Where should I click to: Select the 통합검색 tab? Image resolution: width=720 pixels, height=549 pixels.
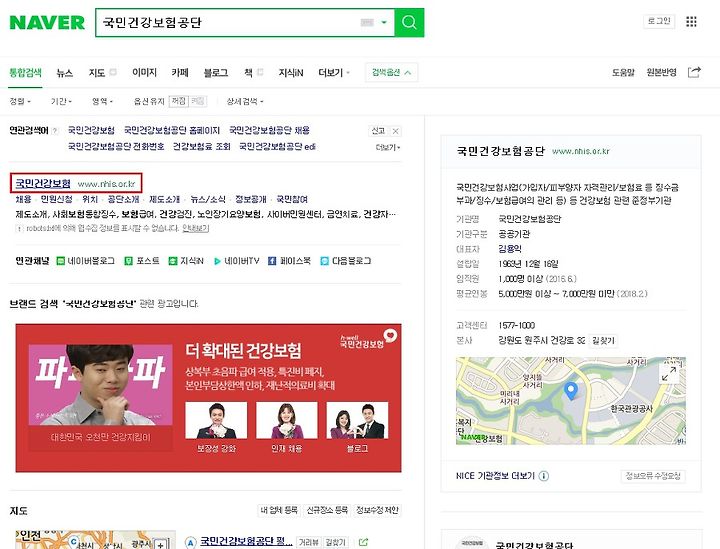pyautogui.click(x=26, y=73)
